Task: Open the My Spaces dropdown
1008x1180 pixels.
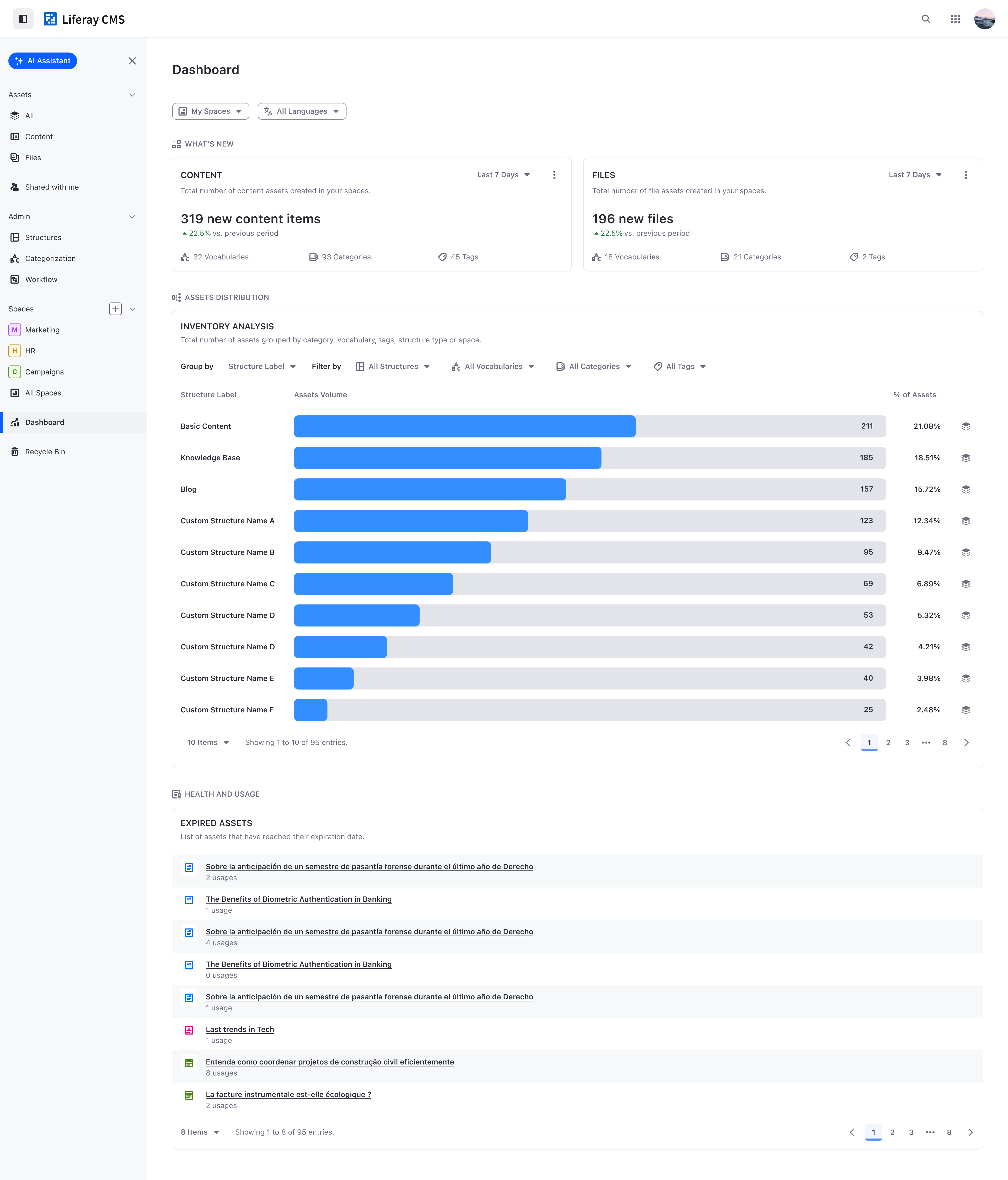Action: [x=210, y=111]
